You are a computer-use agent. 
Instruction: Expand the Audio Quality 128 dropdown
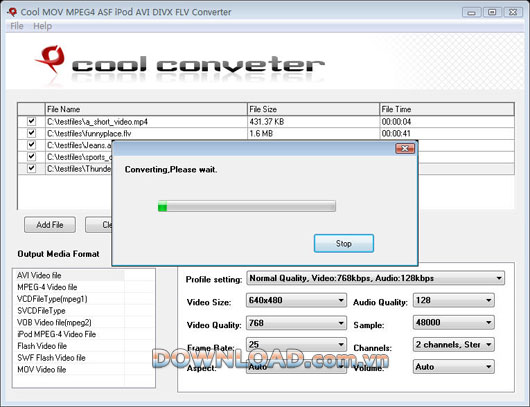[x=454, y=300]
